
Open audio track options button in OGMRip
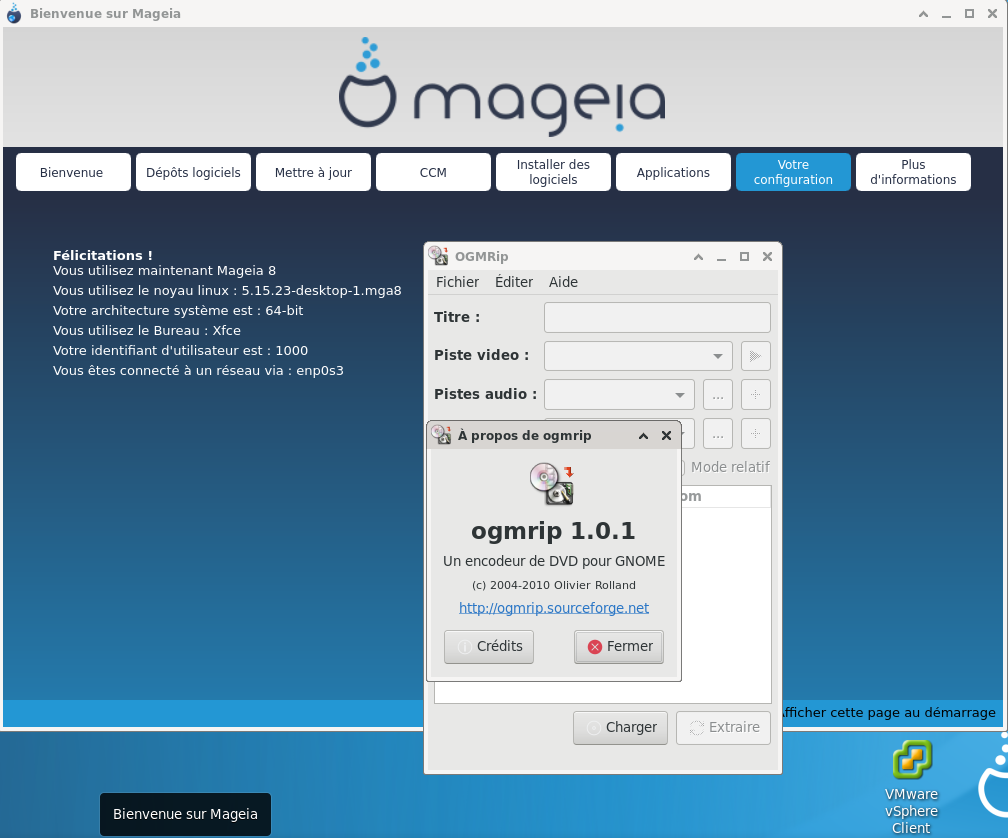(x=717, y=395)
